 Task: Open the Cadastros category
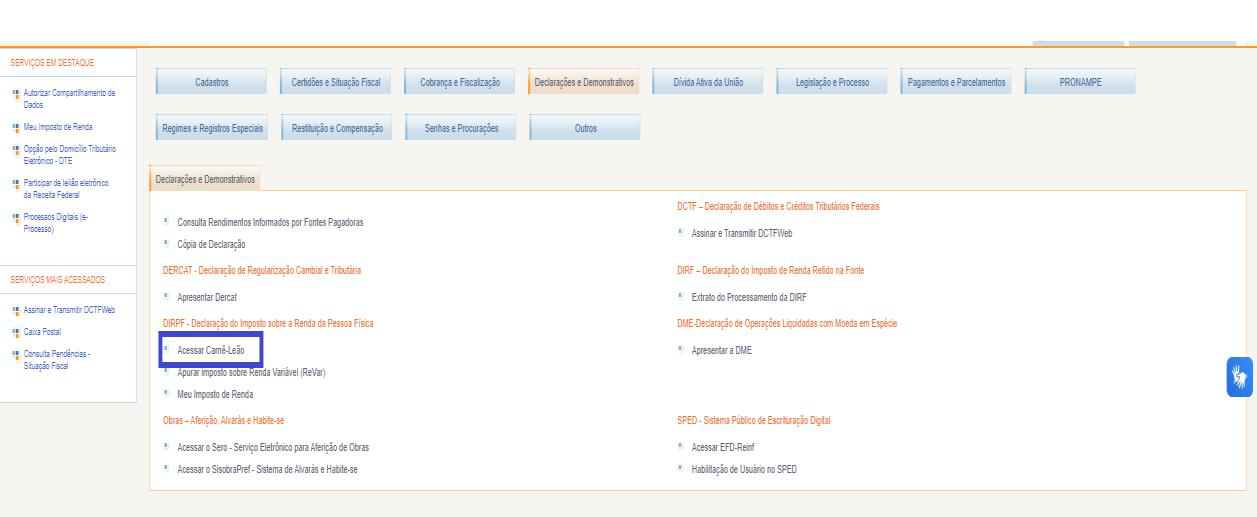point(212,82)
